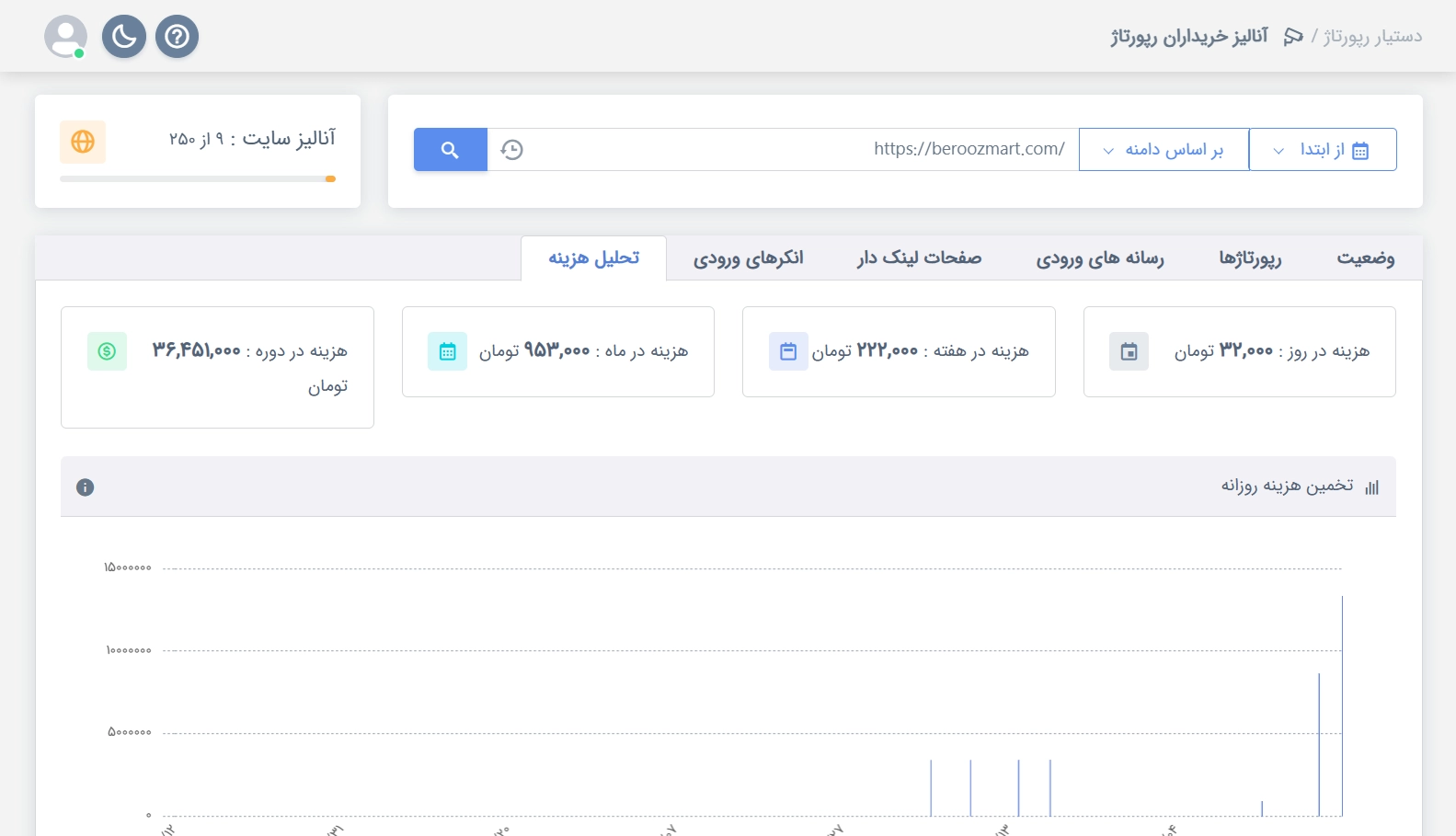The image size is (1456, 836).
Task: Open the user profile avatar menu
Action: tap(66, 37)
